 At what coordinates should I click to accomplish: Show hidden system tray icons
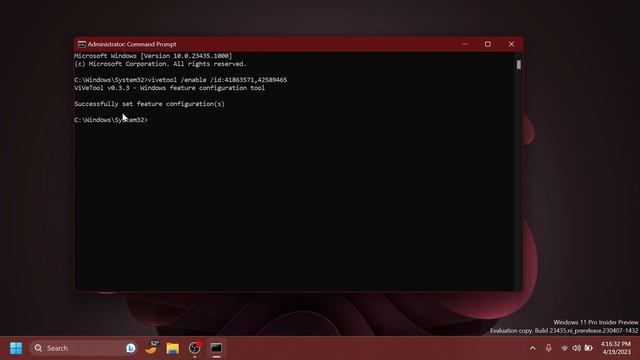click(x=532, y=348)
